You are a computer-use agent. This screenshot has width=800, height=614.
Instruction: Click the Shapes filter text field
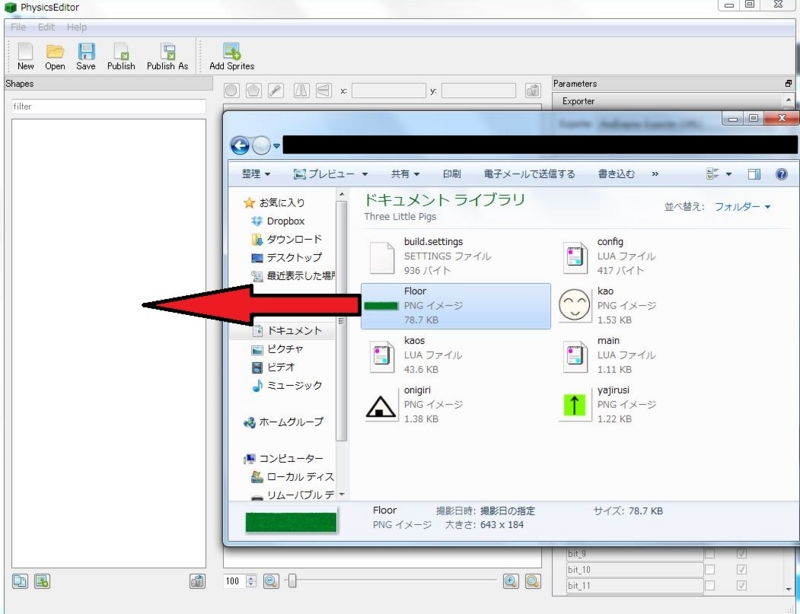(108, 106)
